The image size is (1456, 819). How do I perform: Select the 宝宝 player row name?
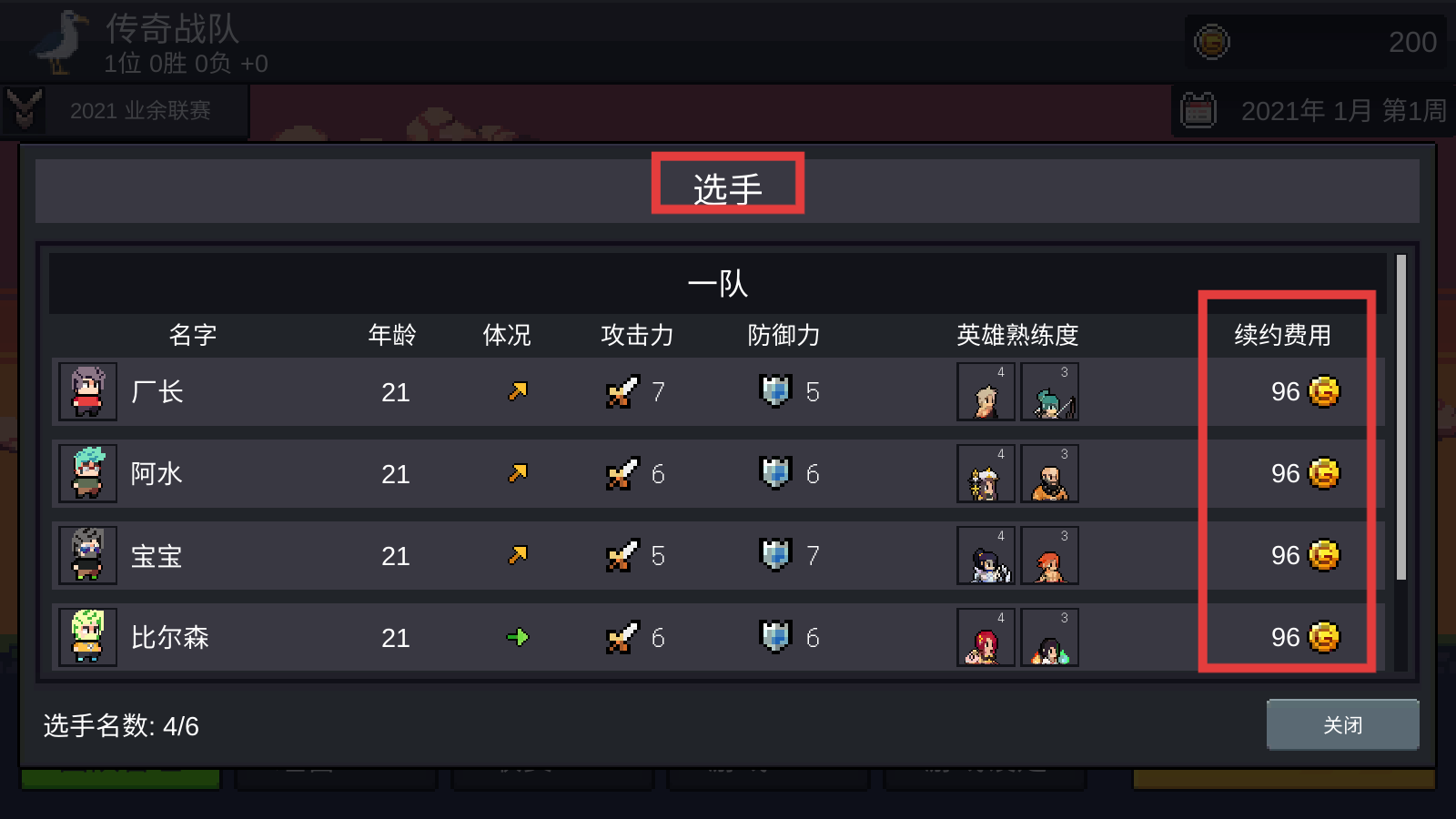pos(157,556)
